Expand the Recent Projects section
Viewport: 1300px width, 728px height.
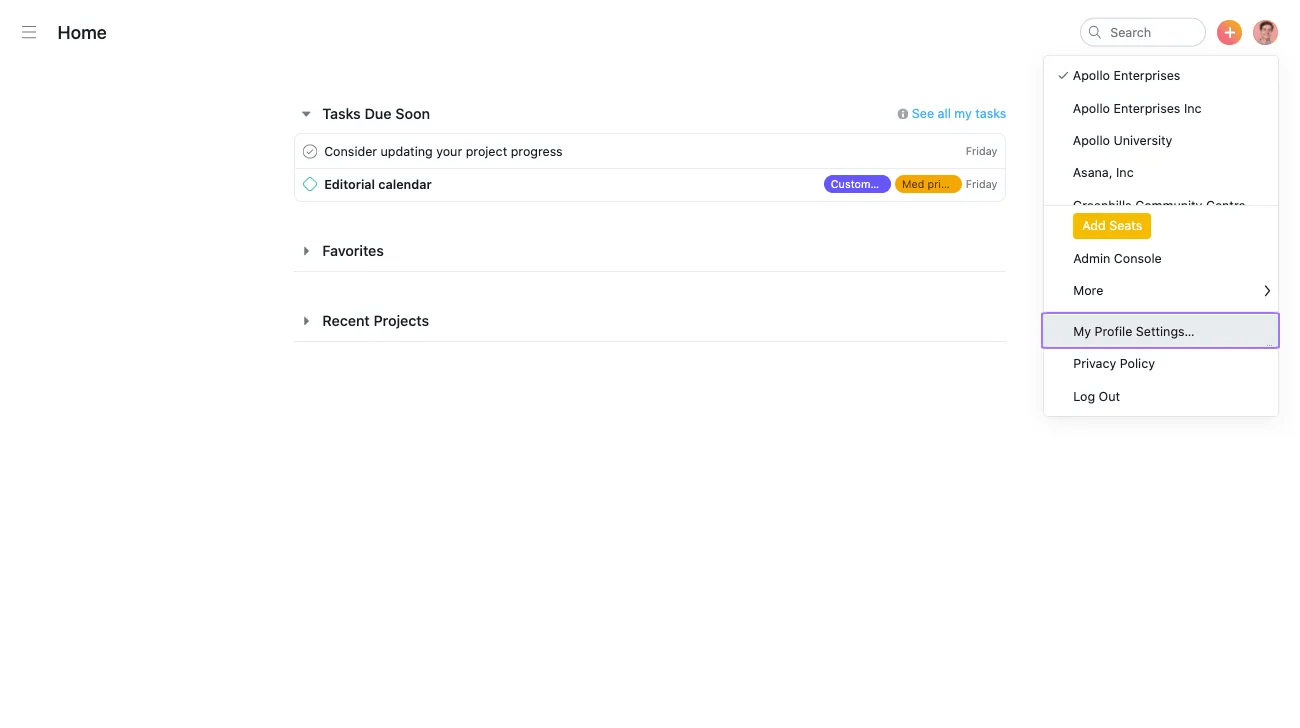click(306, 321)
